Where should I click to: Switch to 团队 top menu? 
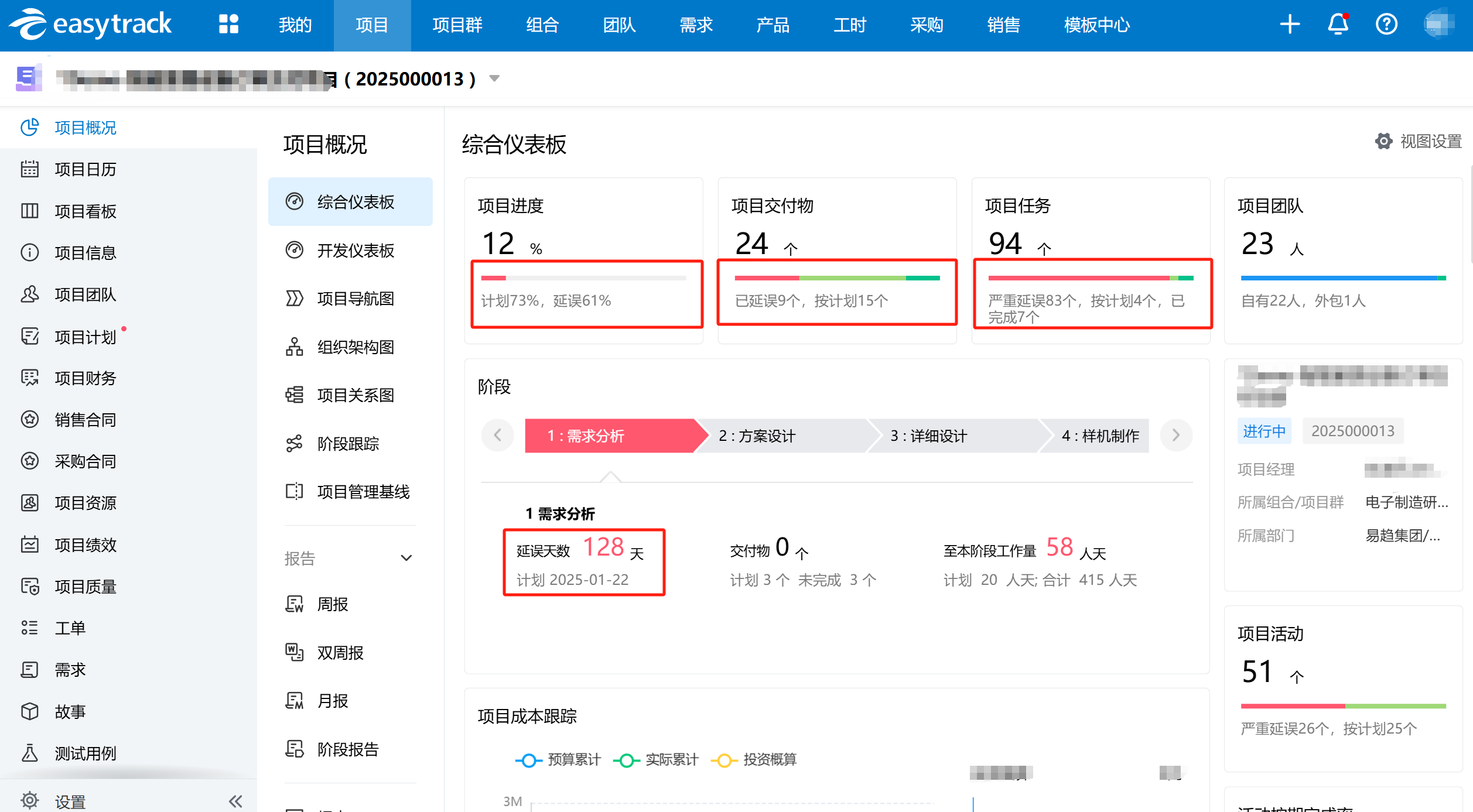coord(620,25)
